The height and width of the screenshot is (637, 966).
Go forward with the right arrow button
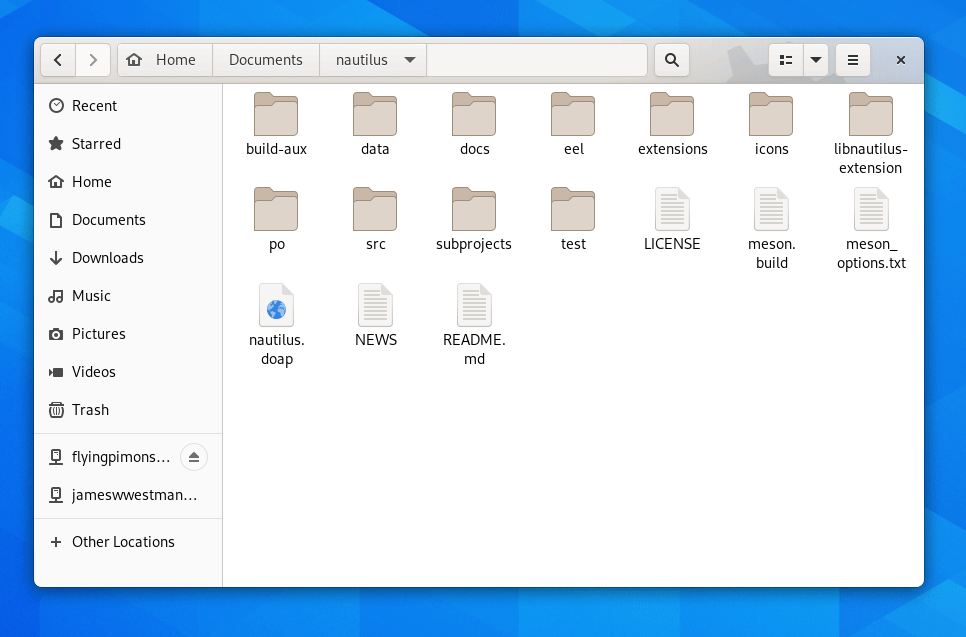click(x=93, y=60)
